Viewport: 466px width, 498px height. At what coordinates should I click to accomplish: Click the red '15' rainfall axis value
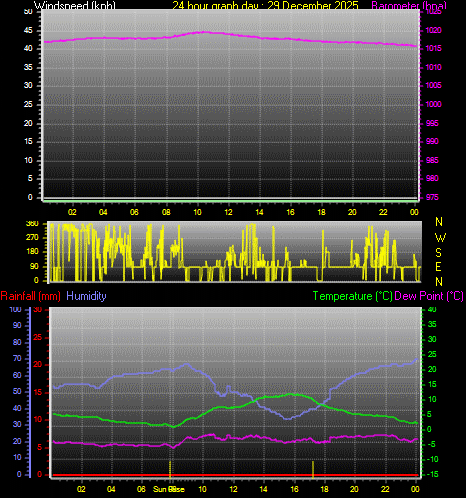tap(38, 393)
